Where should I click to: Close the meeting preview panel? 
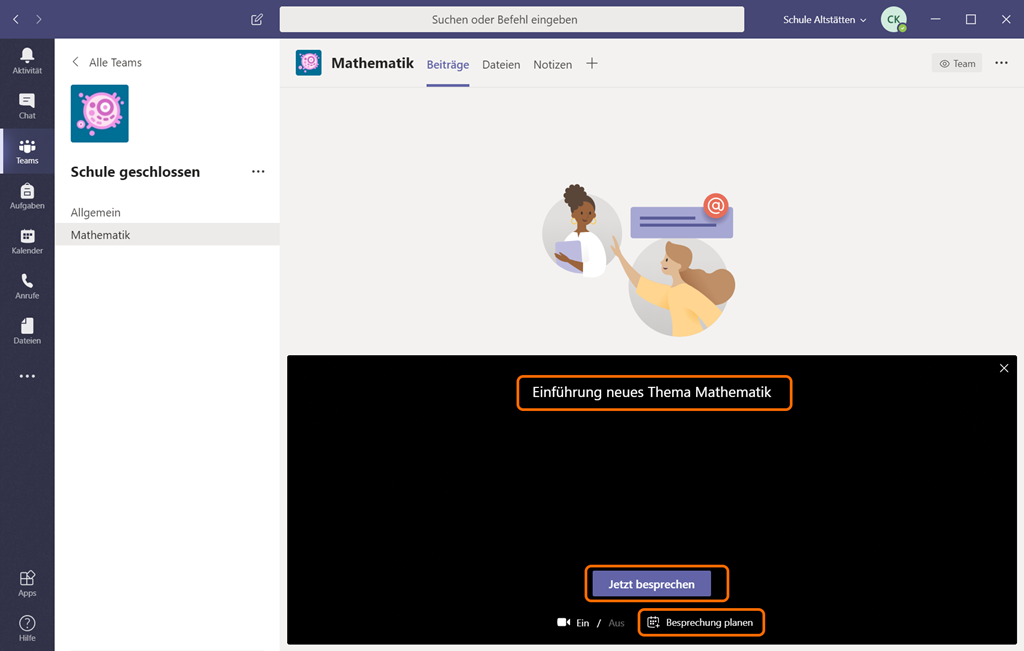(1004, 368)
